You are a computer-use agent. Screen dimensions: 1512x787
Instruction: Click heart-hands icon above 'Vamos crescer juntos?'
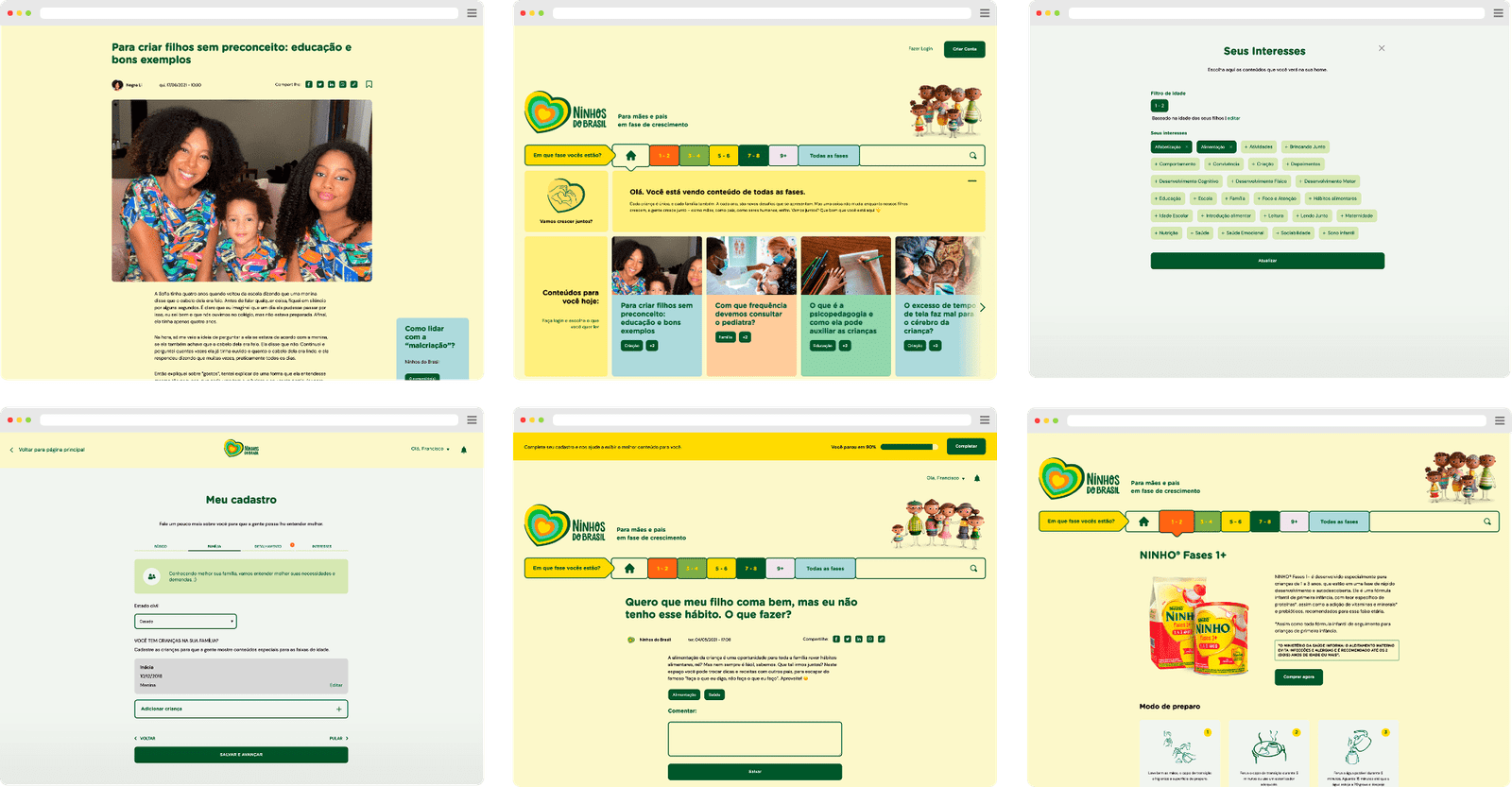(566, 197)
